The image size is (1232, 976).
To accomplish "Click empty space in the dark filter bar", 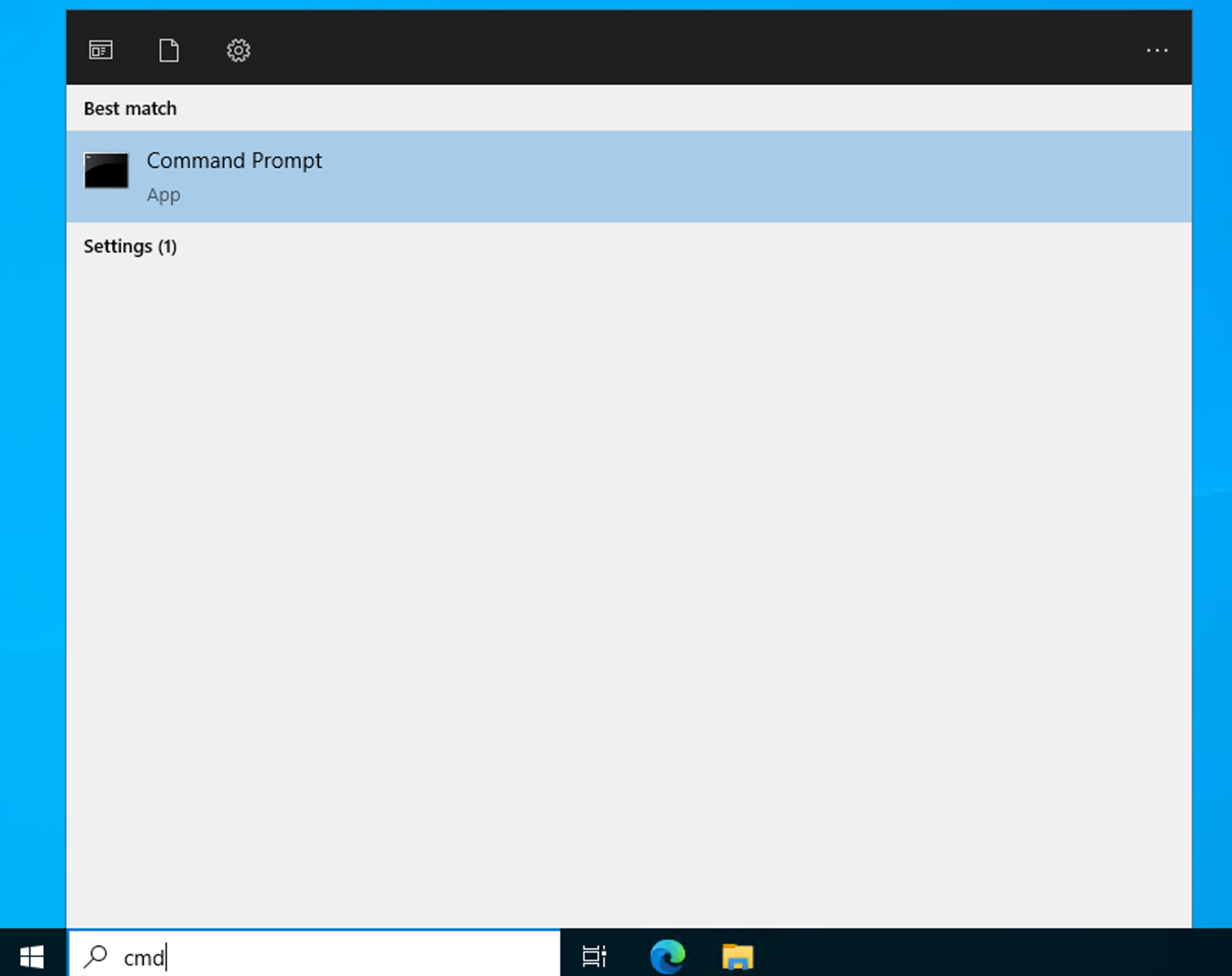I will tap(689, 51).
